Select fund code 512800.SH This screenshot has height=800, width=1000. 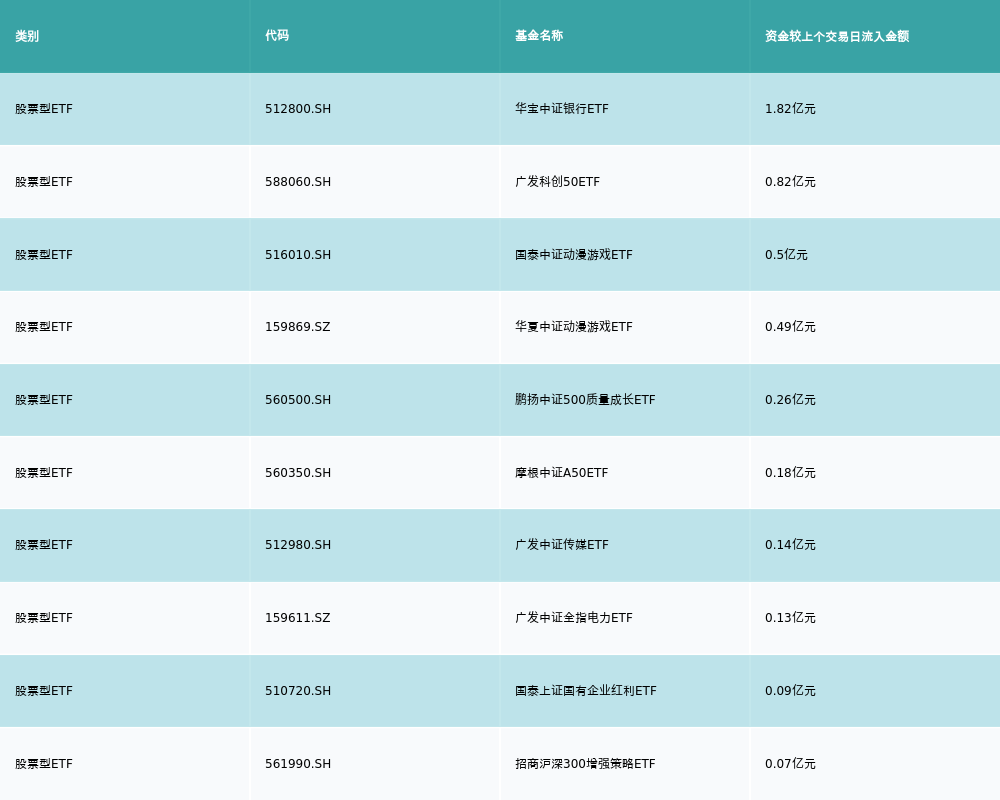point(298,109)
